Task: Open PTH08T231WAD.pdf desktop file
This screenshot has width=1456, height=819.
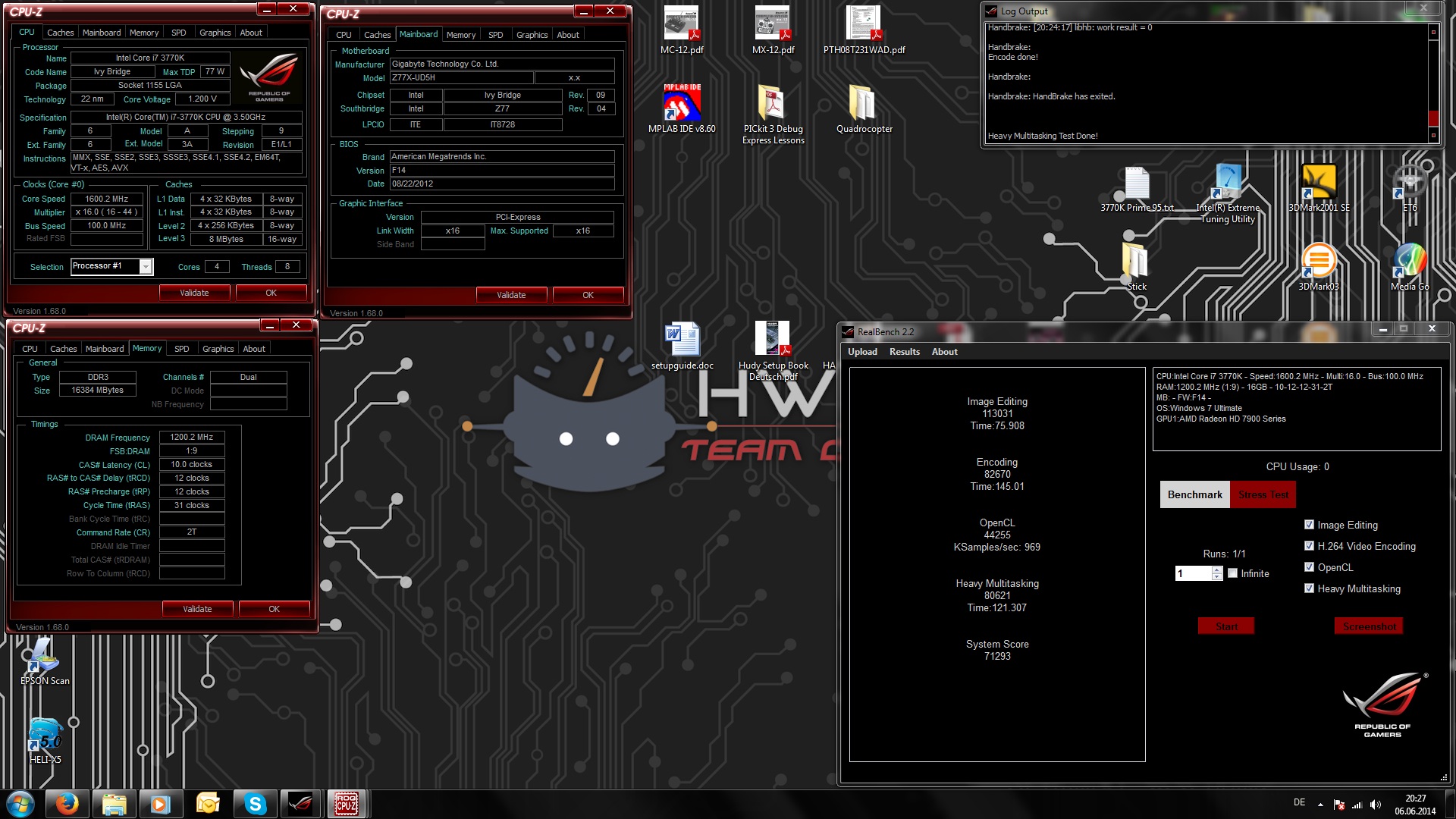Action: click(x=864, y=30)
